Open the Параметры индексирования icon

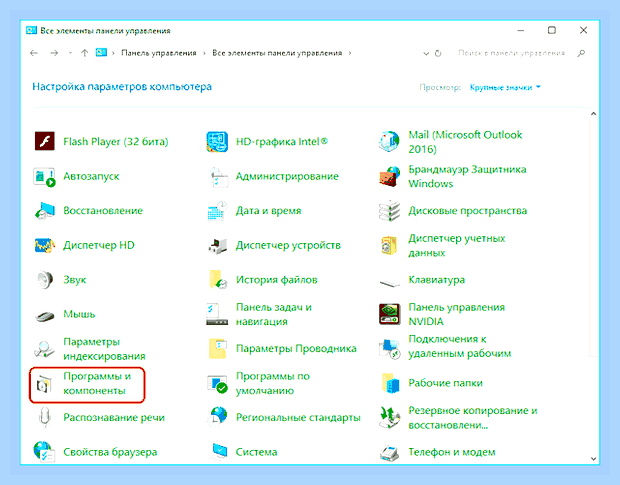click(45, 349)
